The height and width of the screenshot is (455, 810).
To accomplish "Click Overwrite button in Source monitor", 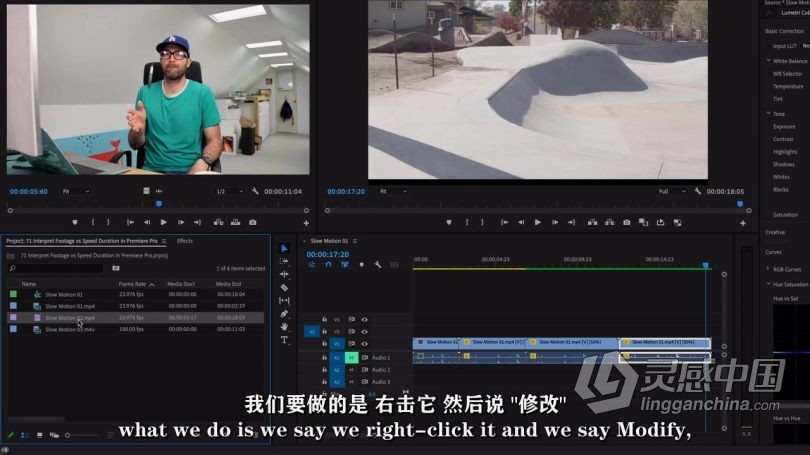I will tap(236, 222).
